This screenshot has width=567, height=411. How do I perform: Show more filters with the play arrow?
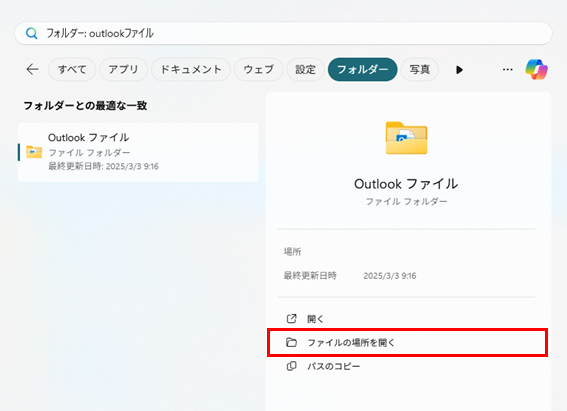(459, 70)
